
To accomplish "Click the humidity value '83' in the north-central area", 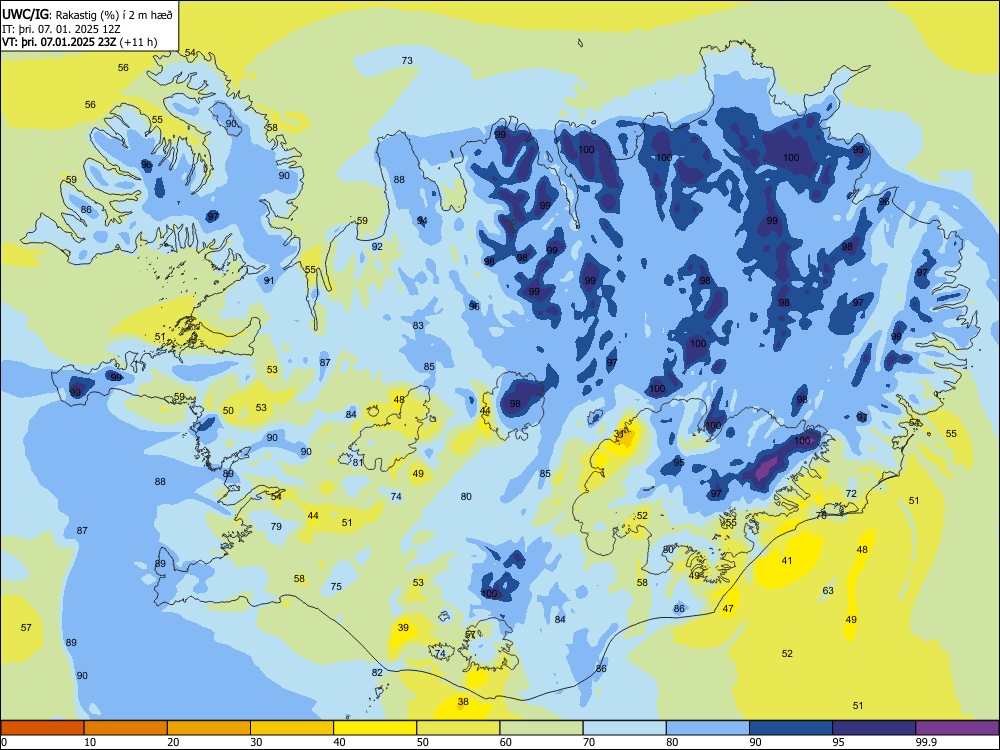I will [x=418, y=325].
